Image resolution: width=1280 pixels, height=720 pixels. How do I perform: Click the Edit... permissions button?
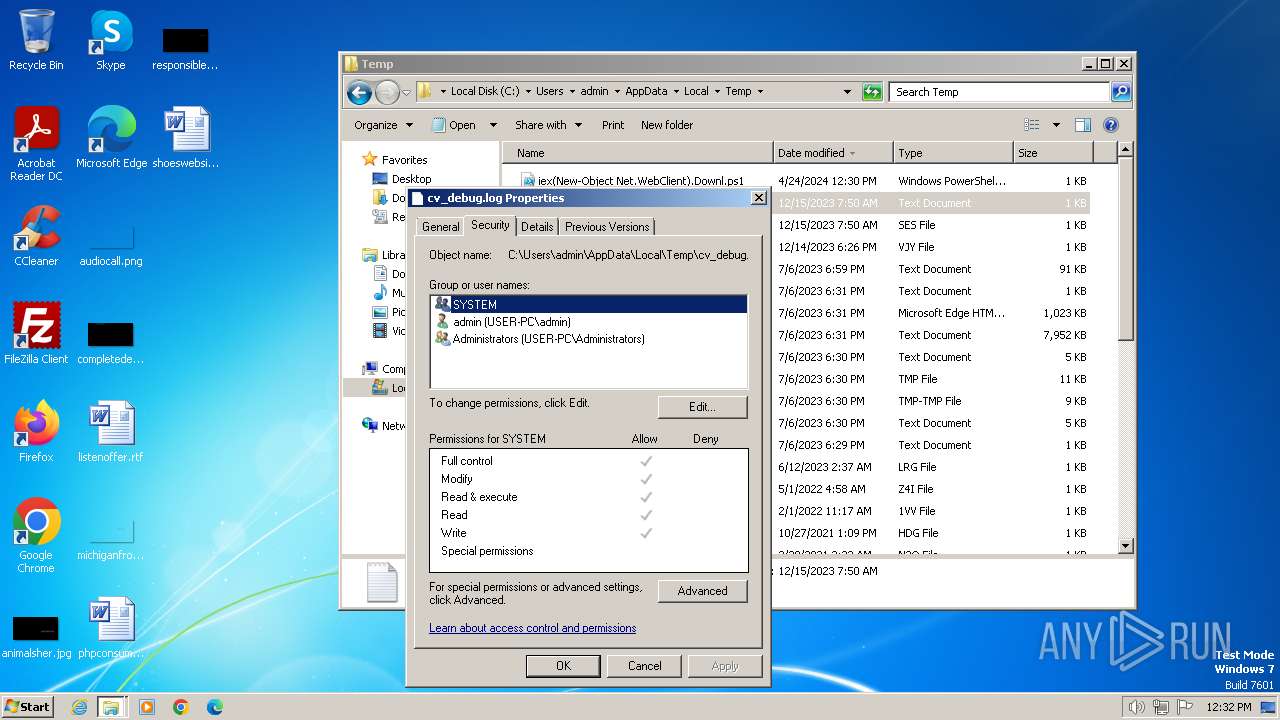(702, 407)
